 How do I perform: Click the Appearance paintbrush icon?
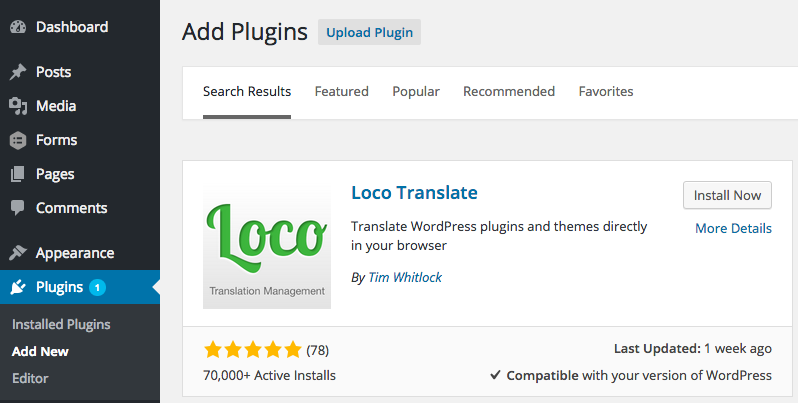tap(18, 252)
